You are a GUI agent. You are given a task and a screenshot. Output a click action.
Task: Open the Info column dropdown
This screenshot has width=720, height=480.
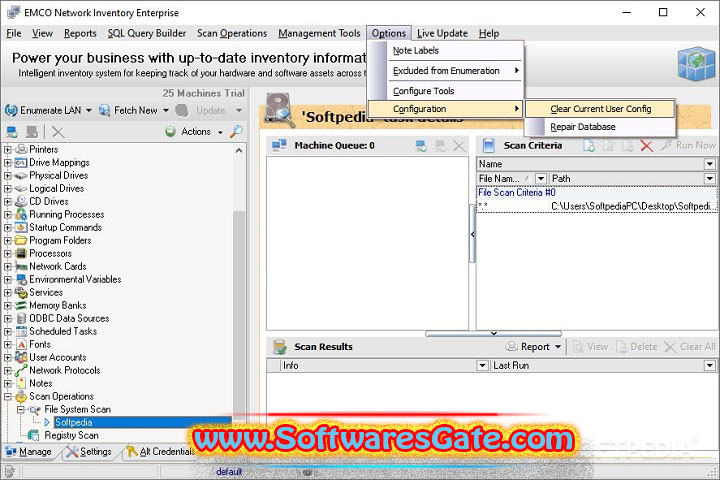(482, 366)
